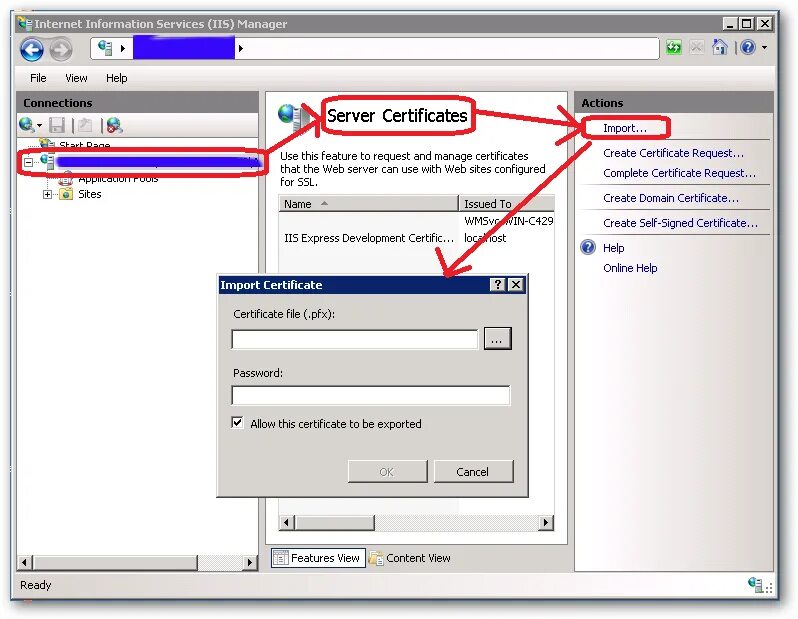This screenshot has height=619, width=798.
Task: Click the Delete Connection icon in Connections
Action: [x=114, y=125]
